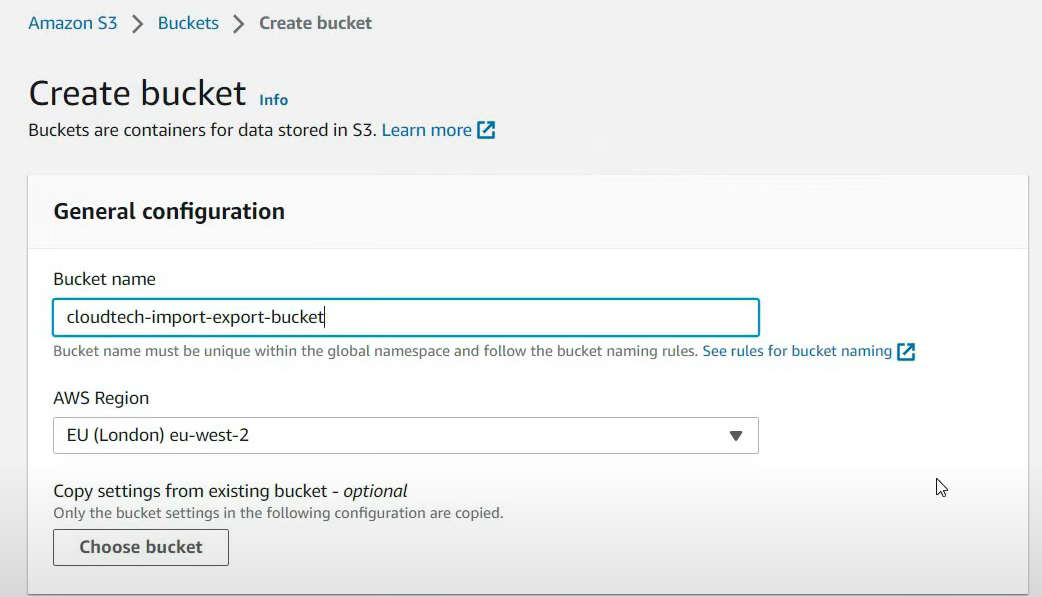This screenshot has width=1042, height=597.
Task: Click external icon after bucket naming rules
Action: click(906, 352)
